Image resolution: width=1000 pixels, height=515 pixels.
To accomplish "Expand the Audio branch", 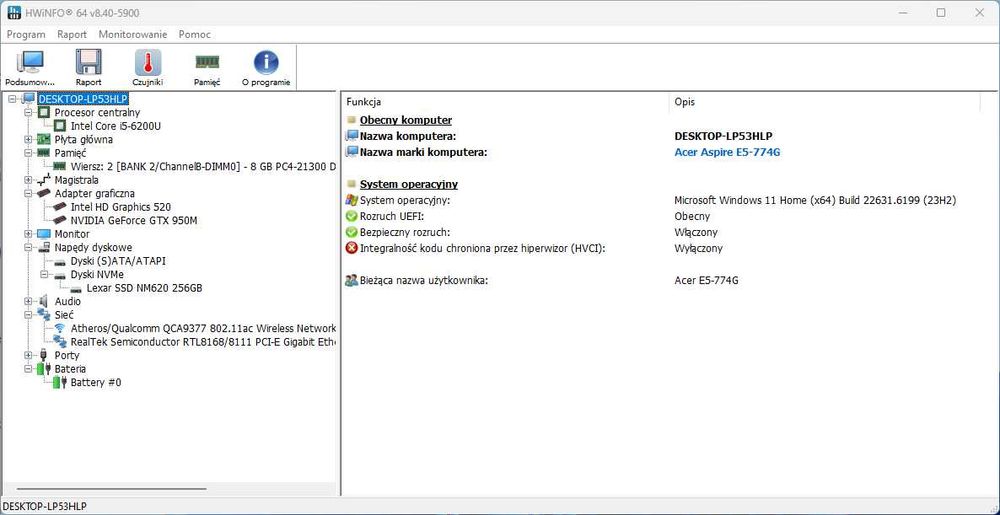I will 28,301.
